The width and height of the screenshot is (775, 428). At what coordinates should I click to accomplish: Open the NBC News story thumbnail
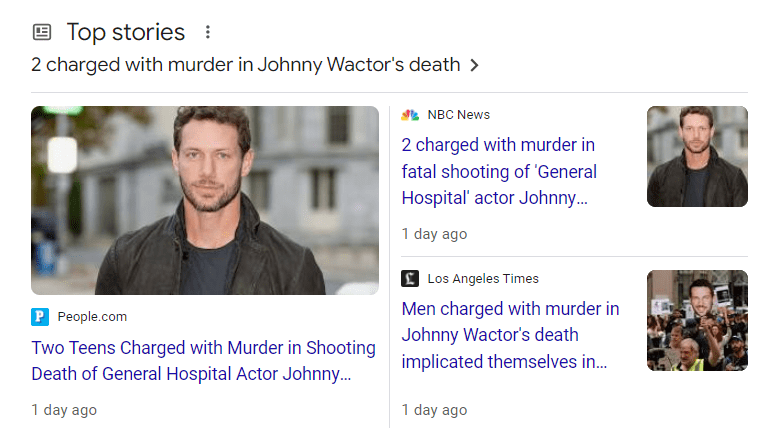(x=697, y=156)
